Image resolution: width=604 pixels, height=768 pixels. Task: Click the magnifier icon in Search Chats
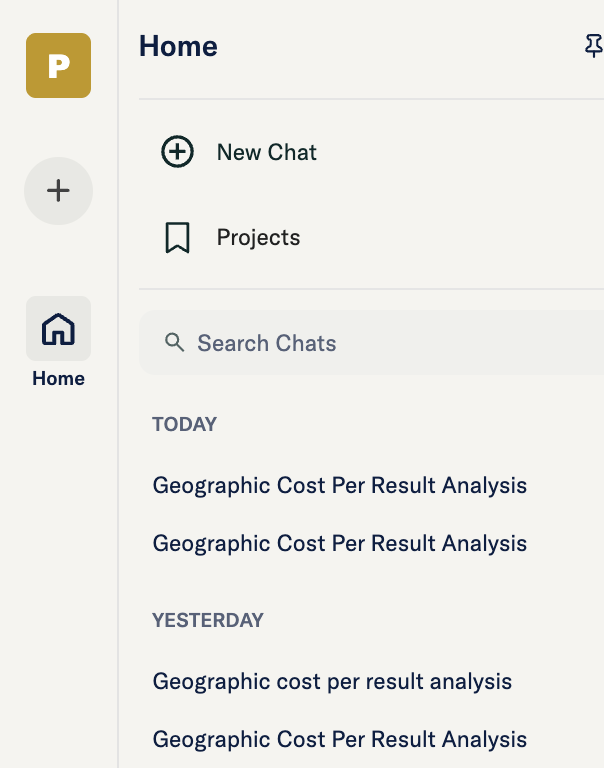point(175,343)
